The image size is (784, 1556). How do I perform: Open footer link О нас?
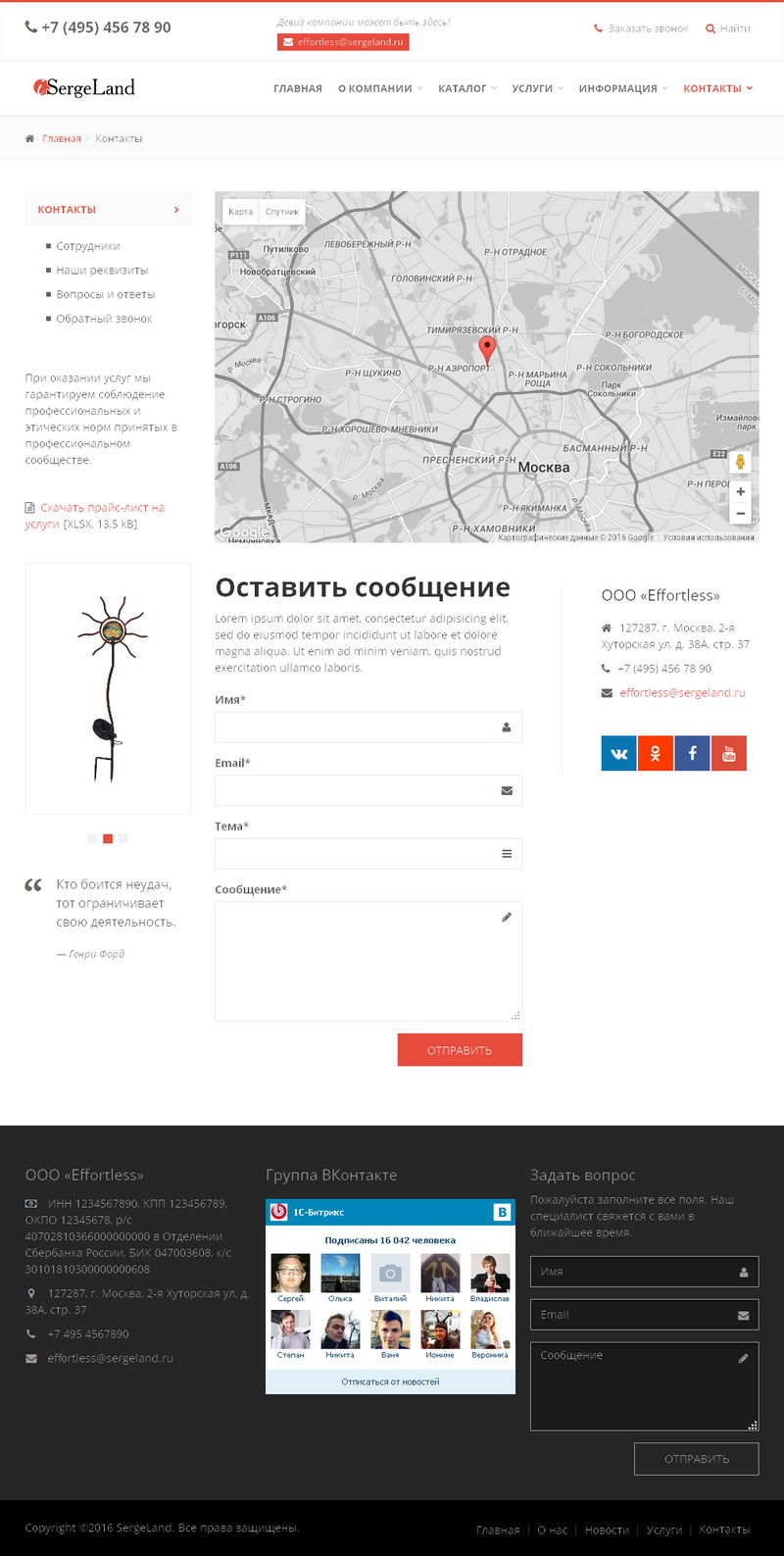553,1530
